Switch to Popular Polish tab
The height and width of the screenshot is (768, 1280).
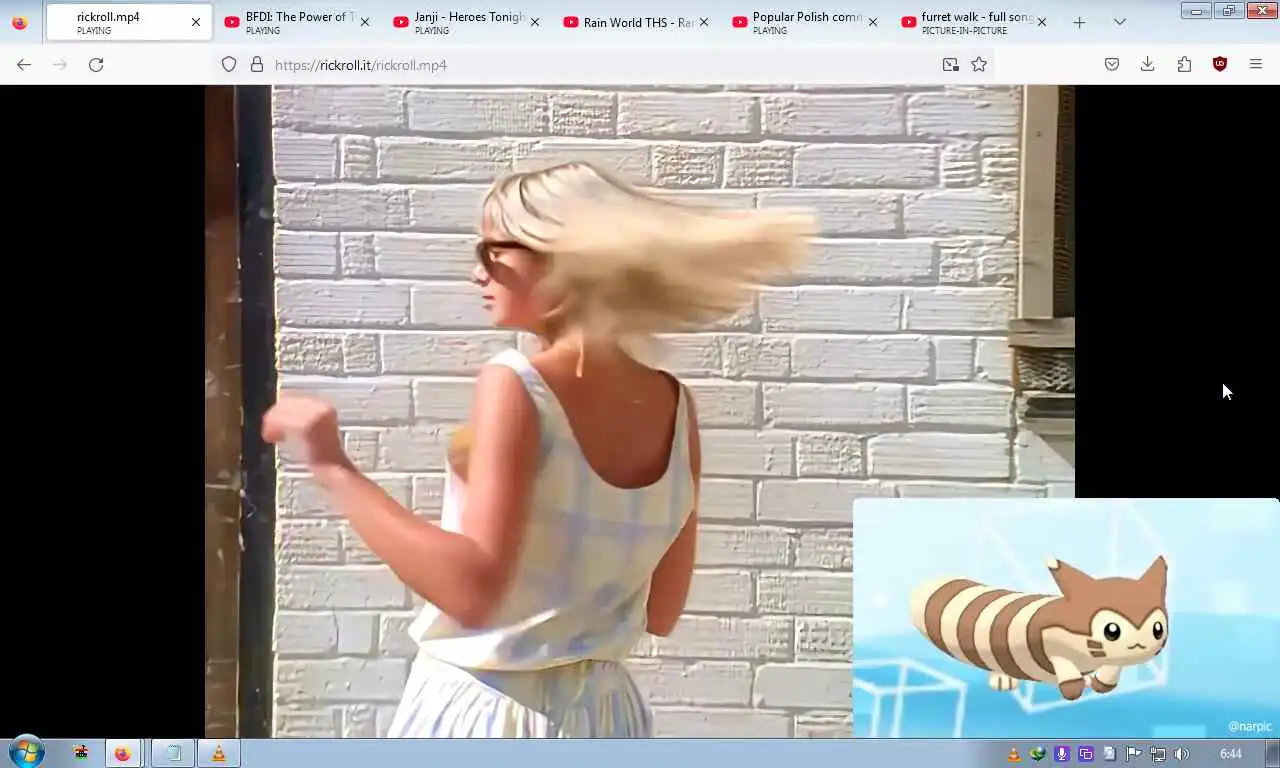(805, 22)
